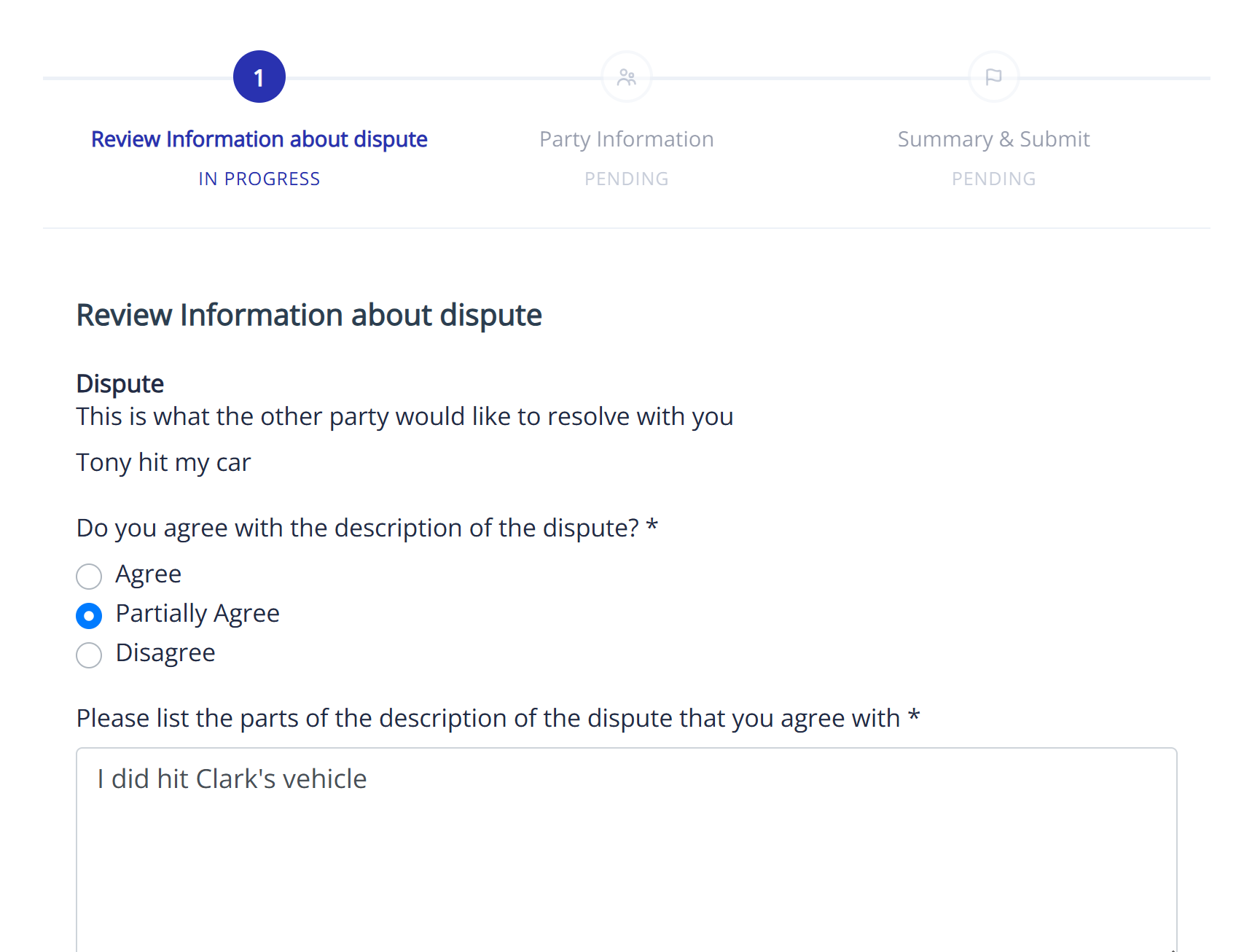Click the 'Please list the parts' field label

pyautogui.click(x=498, y=718)
